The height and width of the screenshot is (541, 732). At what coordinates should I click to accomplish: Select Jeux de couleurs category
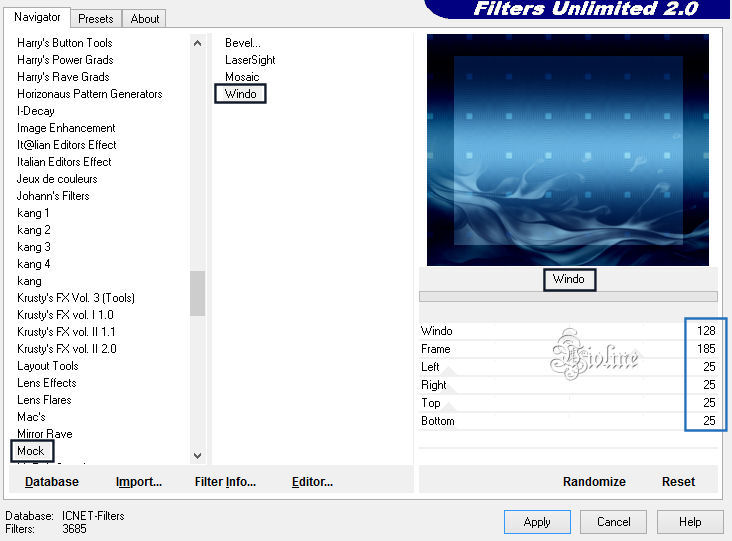click(x=57, y=179)
